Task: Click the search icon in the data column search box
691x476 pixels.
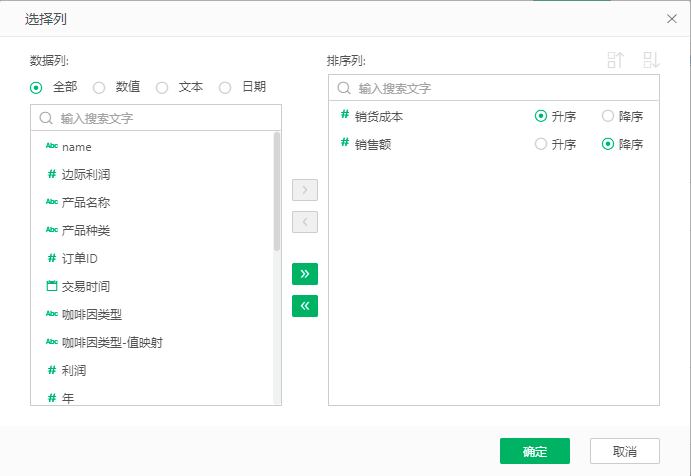Action: pos(46,118)
